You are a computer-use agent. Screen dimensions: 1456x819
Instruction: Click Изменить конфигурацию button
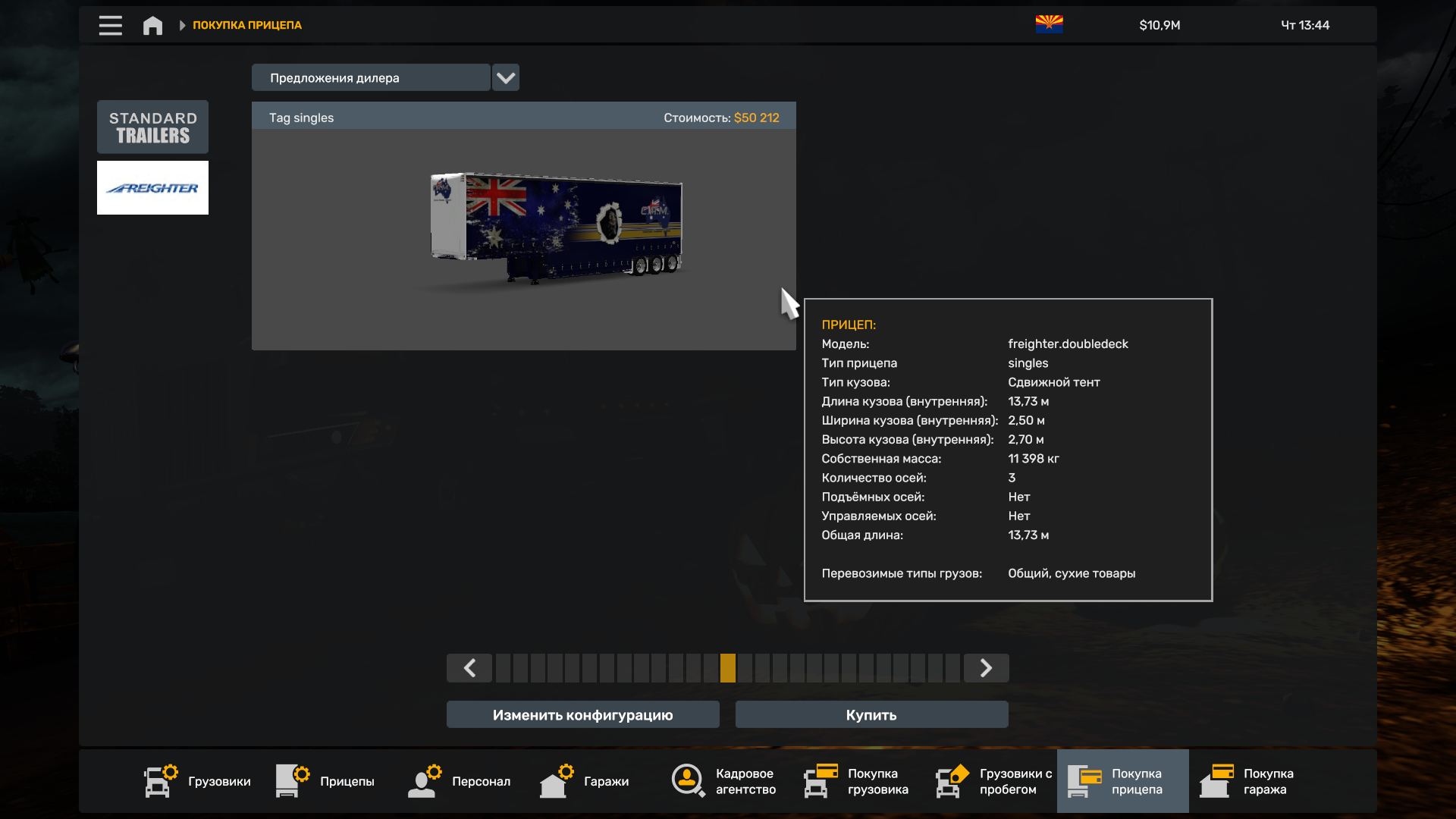582,715
